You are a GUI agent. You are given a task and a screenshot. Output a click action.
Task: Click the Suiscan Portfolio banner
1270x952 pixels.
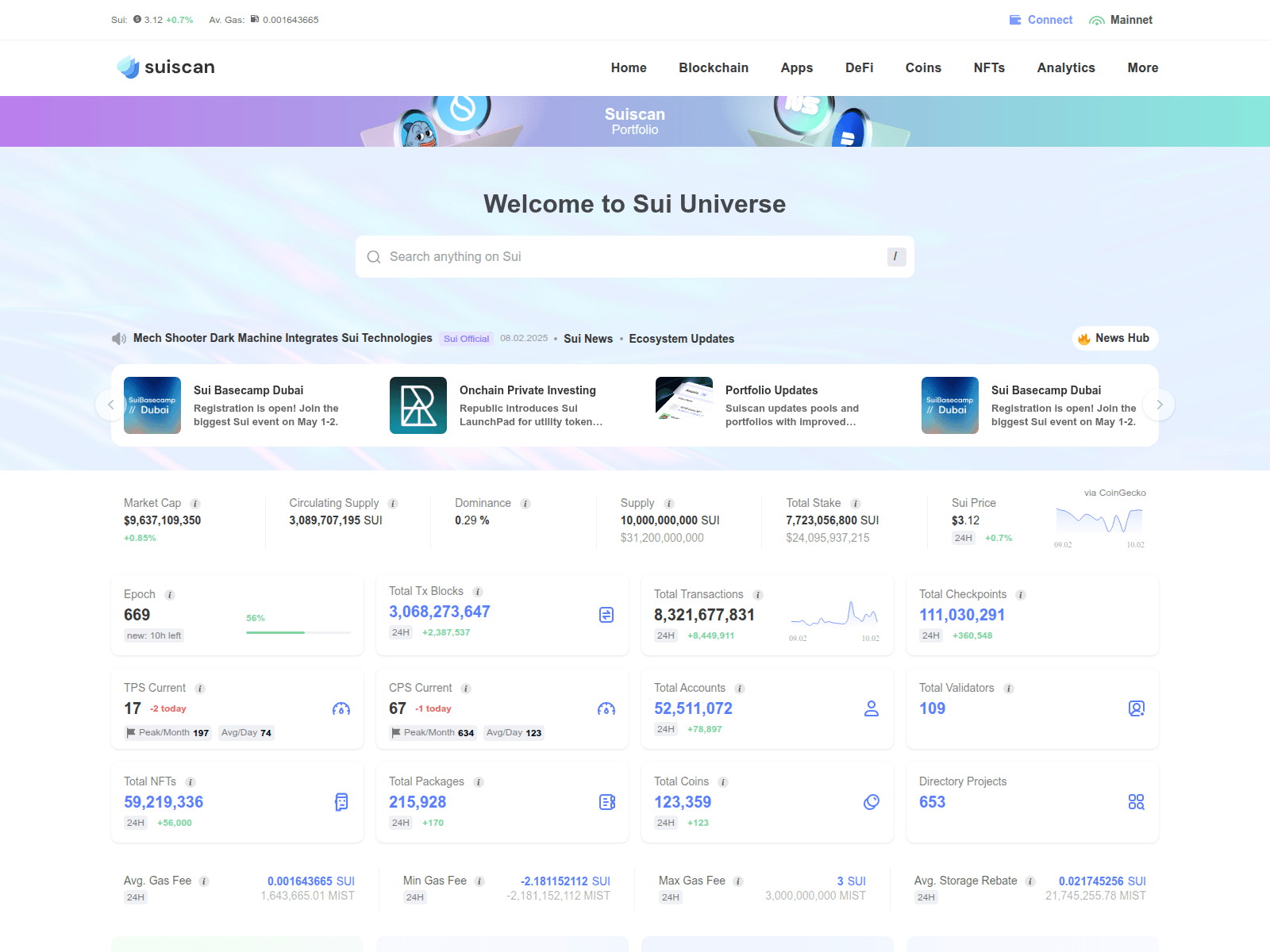click(635, 121)
